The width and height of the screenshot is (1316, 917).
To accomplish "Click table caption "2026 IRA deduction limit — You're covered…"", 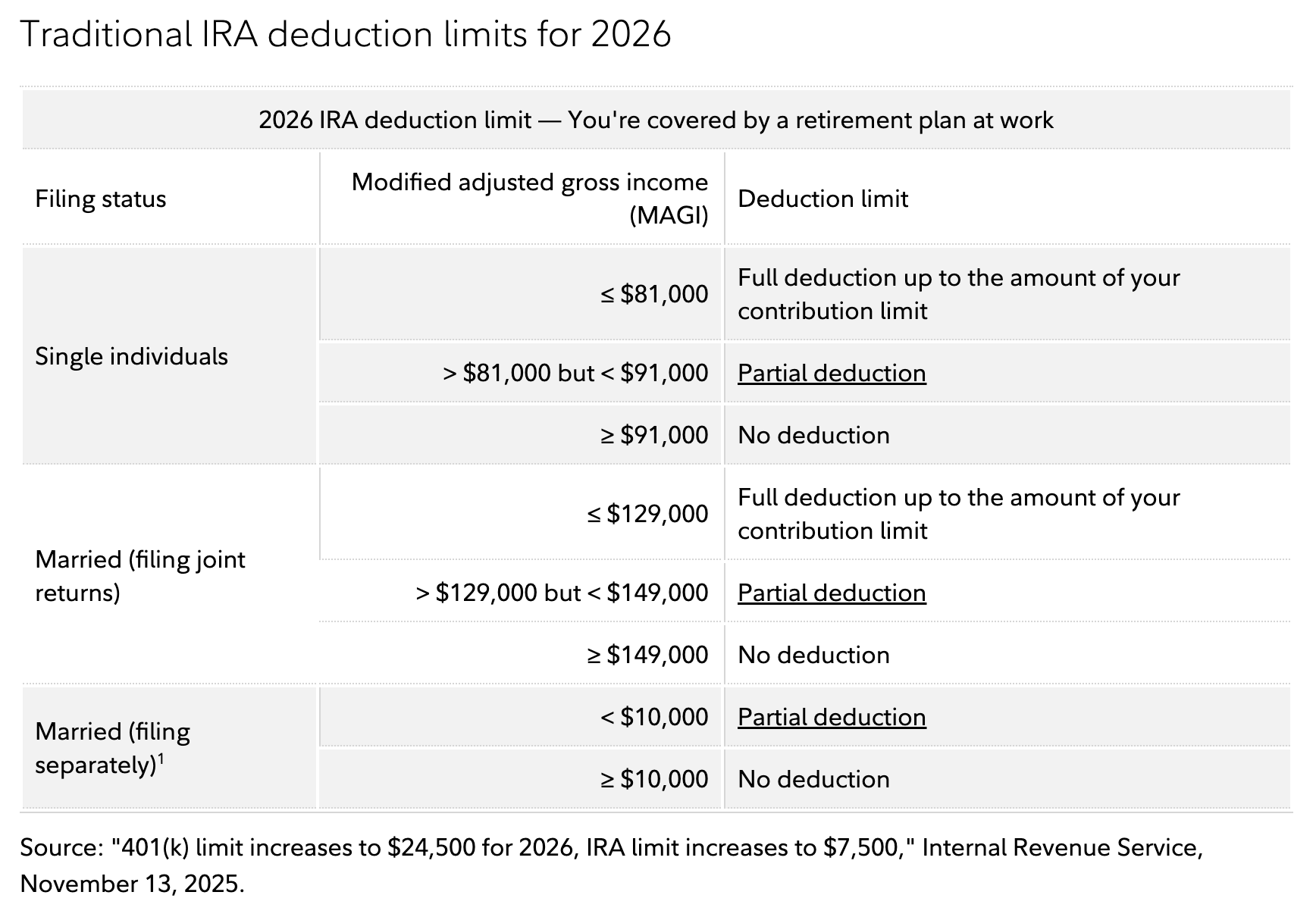I will click(x=656, y=120).
